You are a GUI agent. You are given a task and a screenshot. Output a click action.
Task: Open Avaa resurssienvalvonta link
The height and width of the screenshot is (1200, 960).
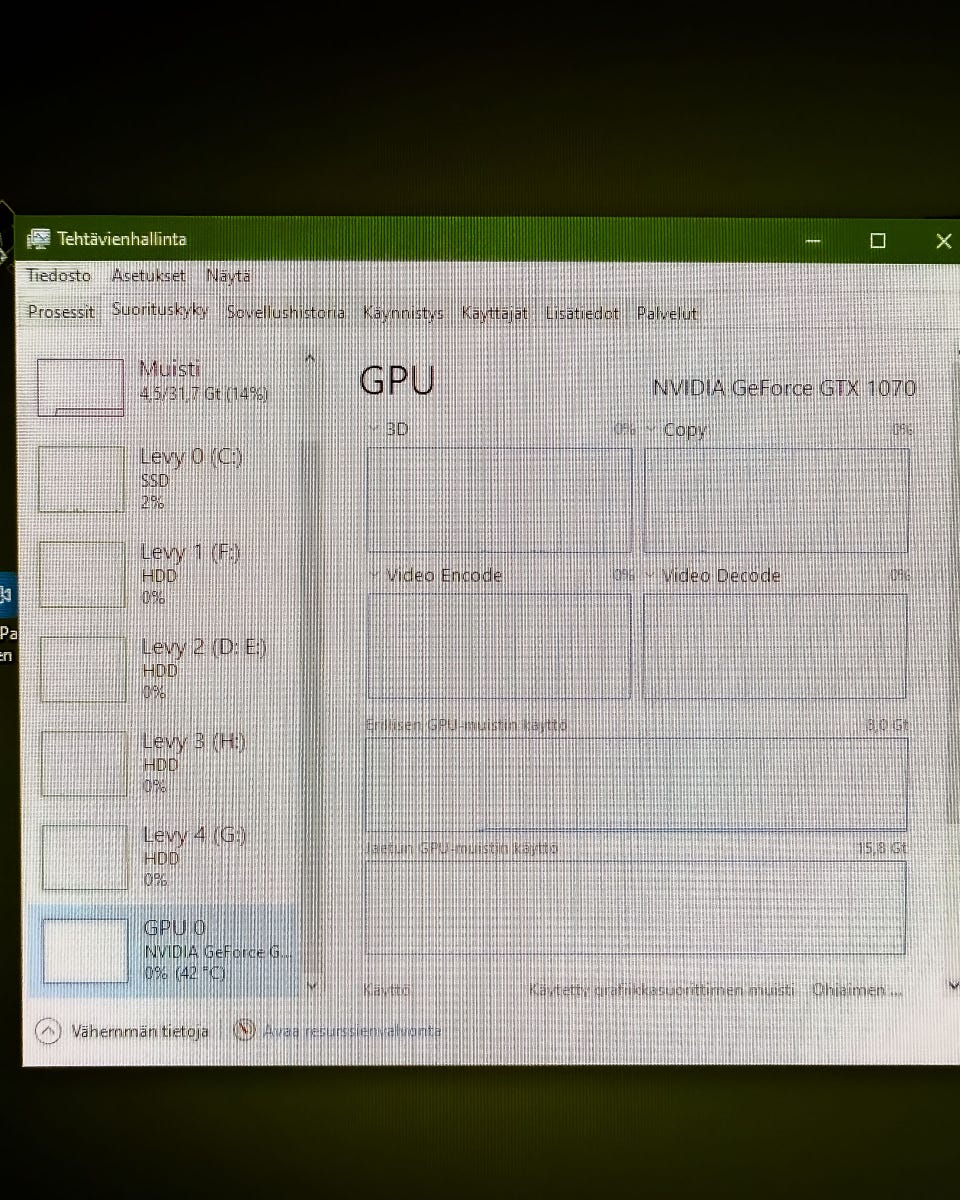coord(351,1031)
